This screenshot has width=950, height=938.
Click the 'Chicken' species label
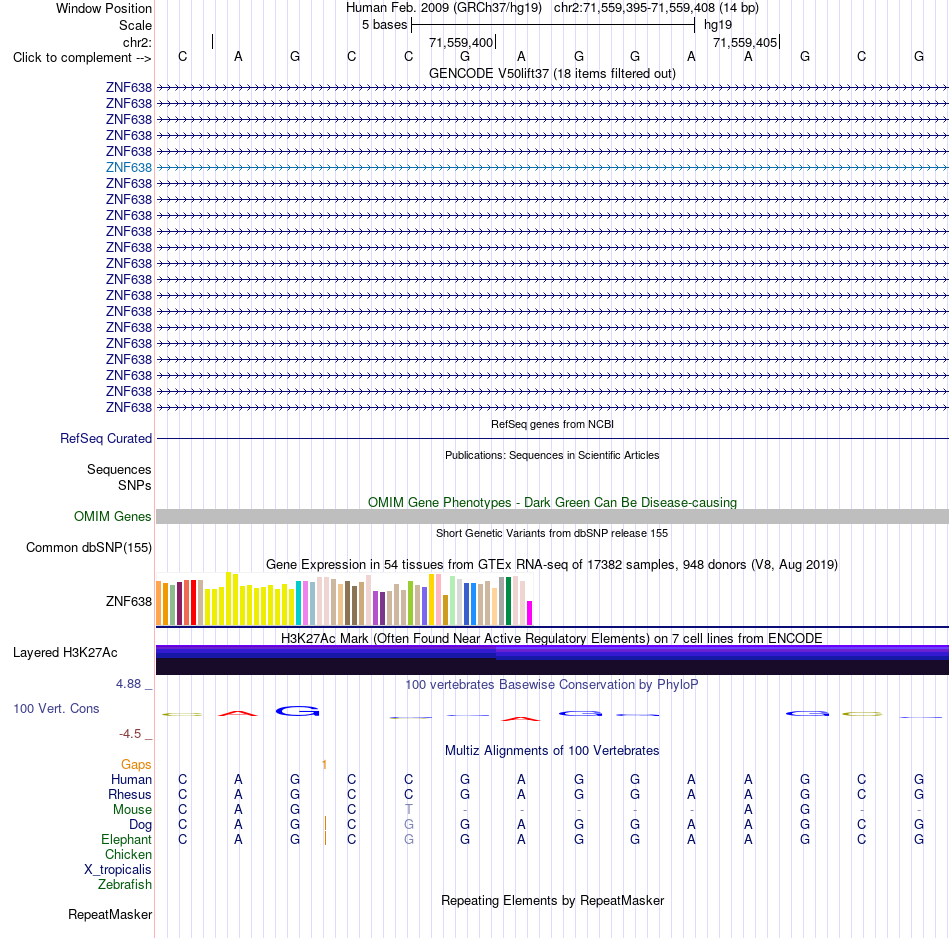[128, 854]
